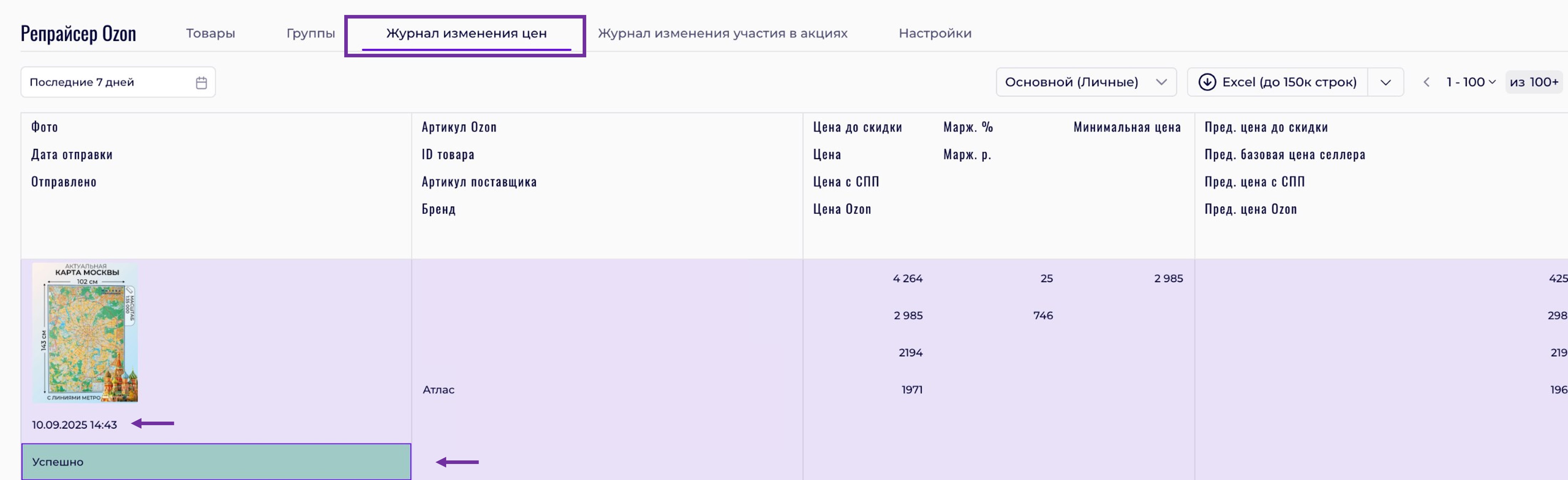Click the Репрайсер Ozon logo title
The height and width of the screenshot is (480, 1568).
[x=78, y=33]
